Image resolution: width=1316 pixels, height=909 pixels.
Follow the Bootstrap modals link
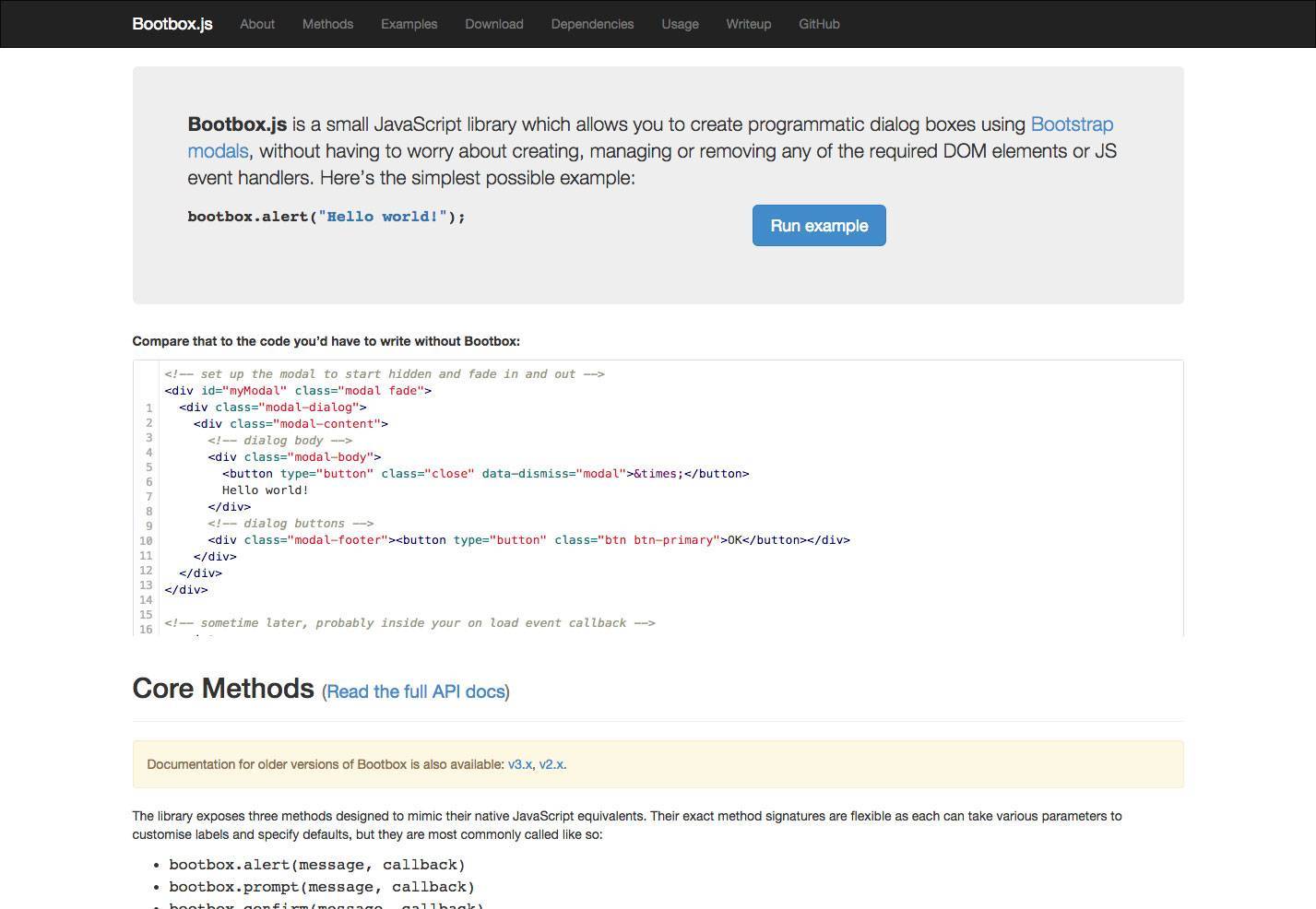1072,124
